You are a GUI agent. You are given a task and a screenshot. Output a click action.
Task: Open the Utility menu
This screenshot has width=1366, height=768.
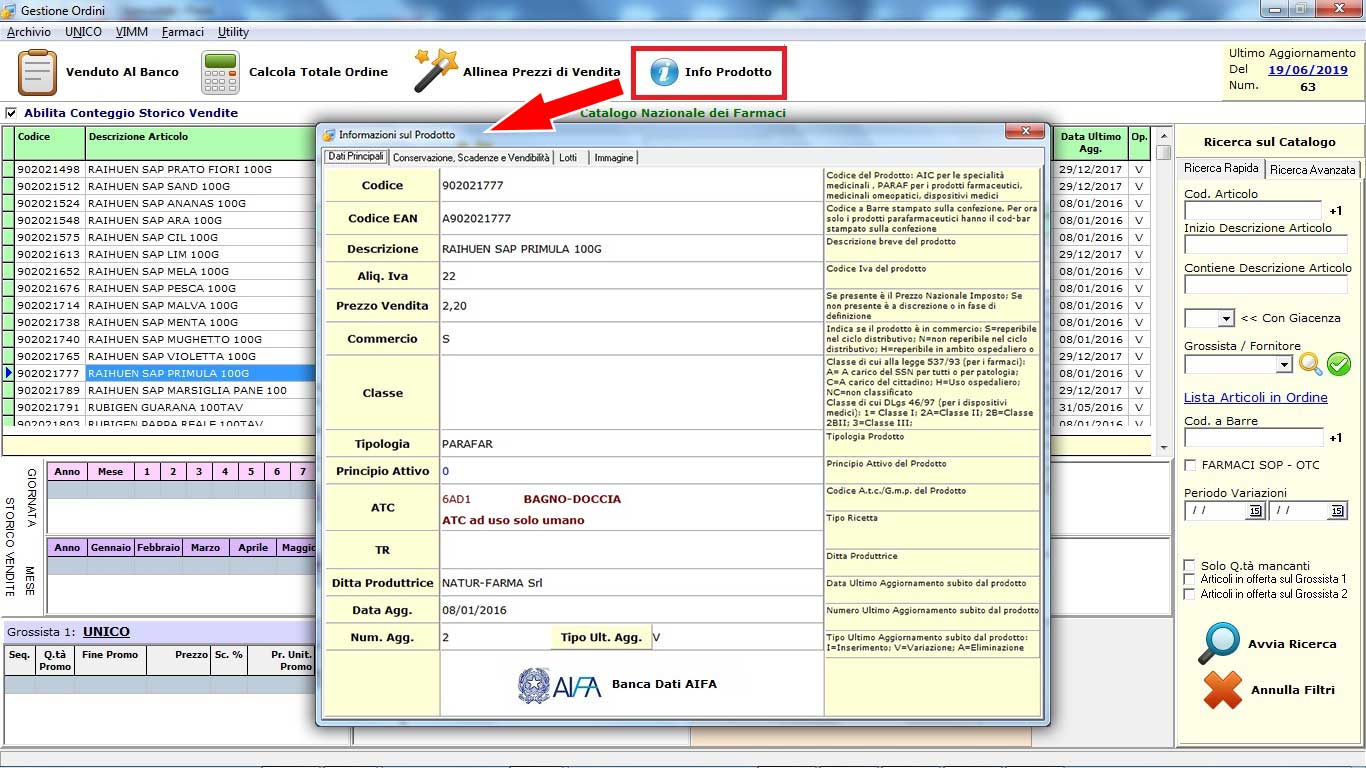[x=233, y=32]
